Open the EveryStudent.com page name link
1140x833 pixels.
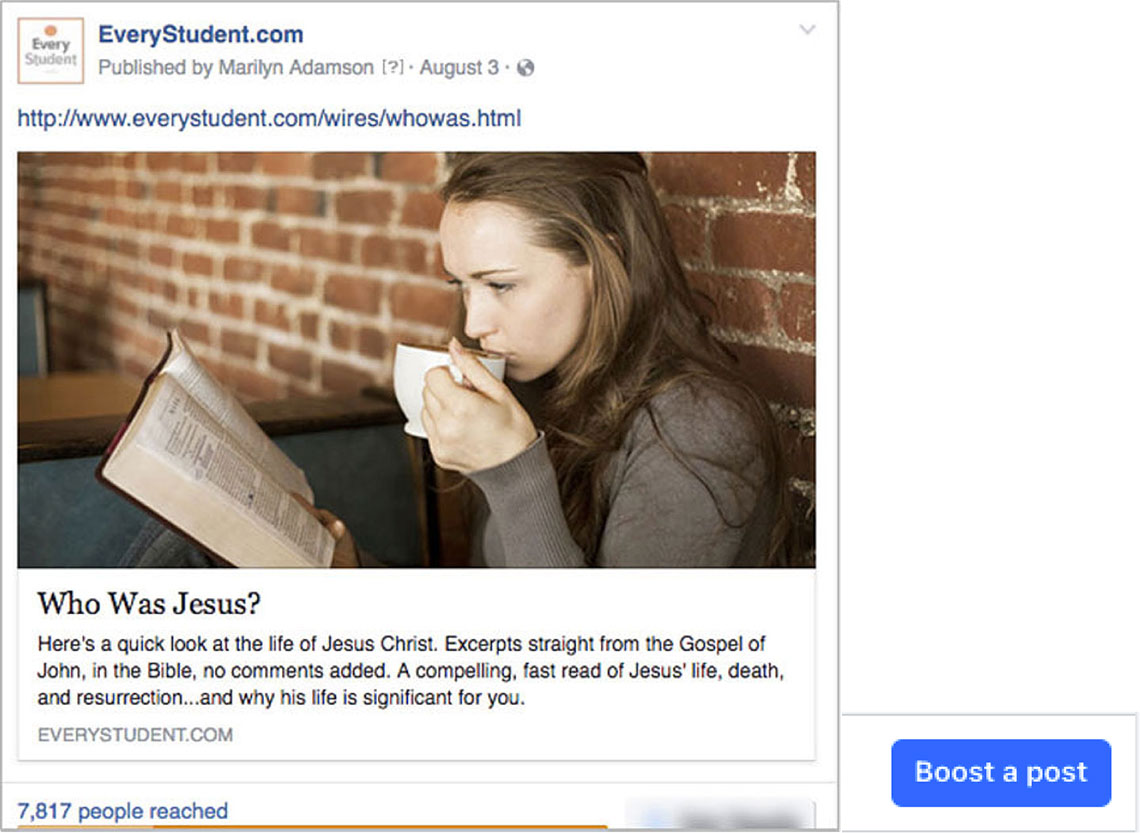click(x=200, y=35)
